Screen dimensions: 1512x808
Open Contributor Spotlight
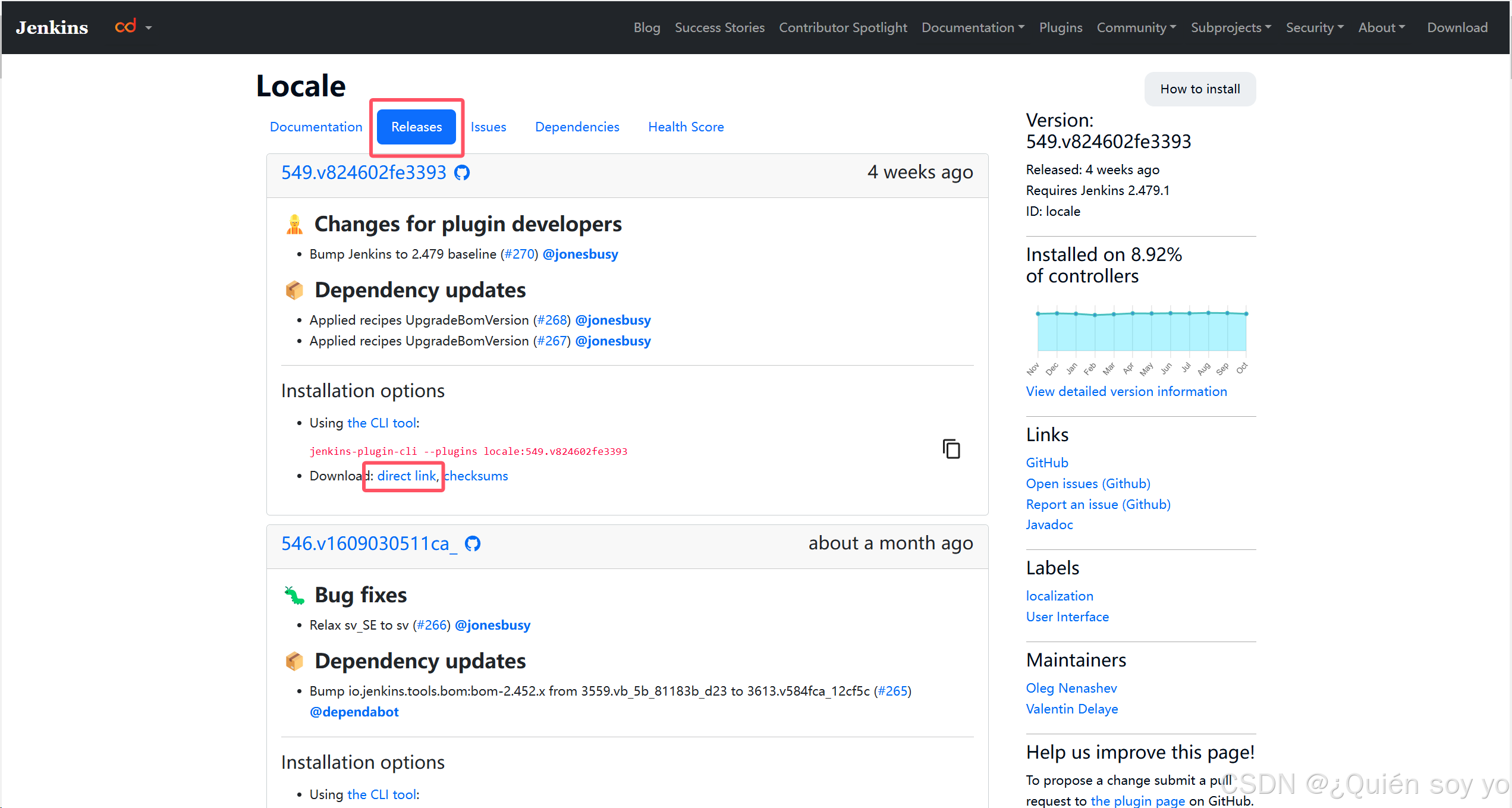tap(843, 27)
